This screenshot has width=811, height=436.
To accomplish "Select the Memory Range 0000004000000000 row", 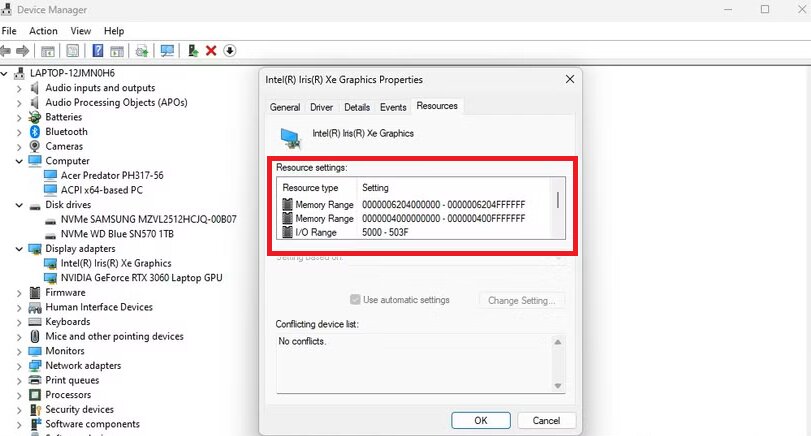I will coord(415,219).
